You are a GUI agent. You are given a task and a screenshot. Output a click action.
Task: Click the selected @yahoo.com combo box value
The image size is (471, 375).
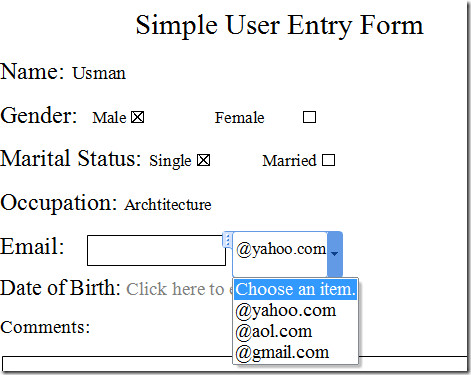click(x=281, y=249)
